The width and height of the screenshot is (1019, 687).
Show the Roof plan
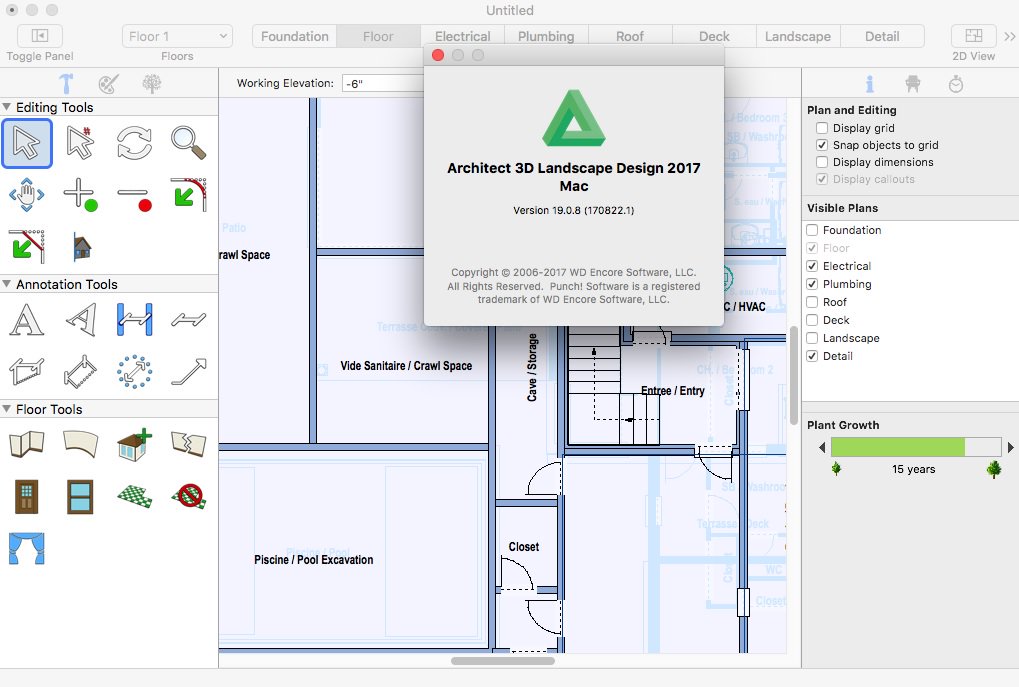coord(812,302)
